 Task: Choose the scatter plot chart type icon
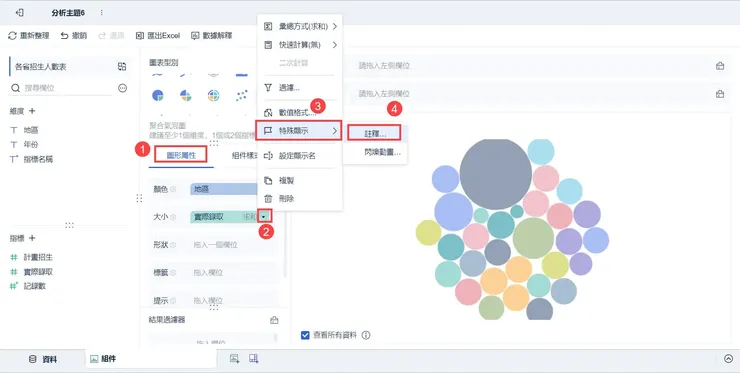(241, 96)
